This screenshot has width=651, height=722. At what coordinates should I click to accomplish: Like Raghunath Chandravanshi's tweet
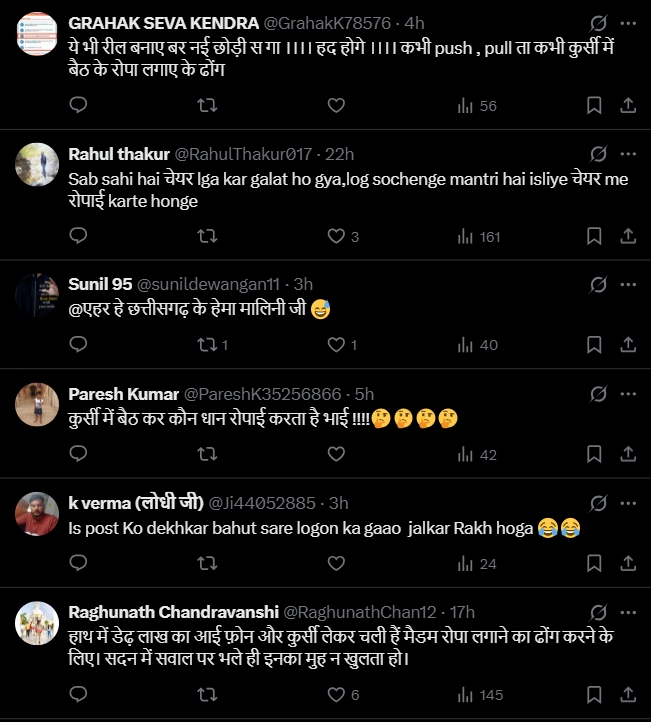coord(337,694)
